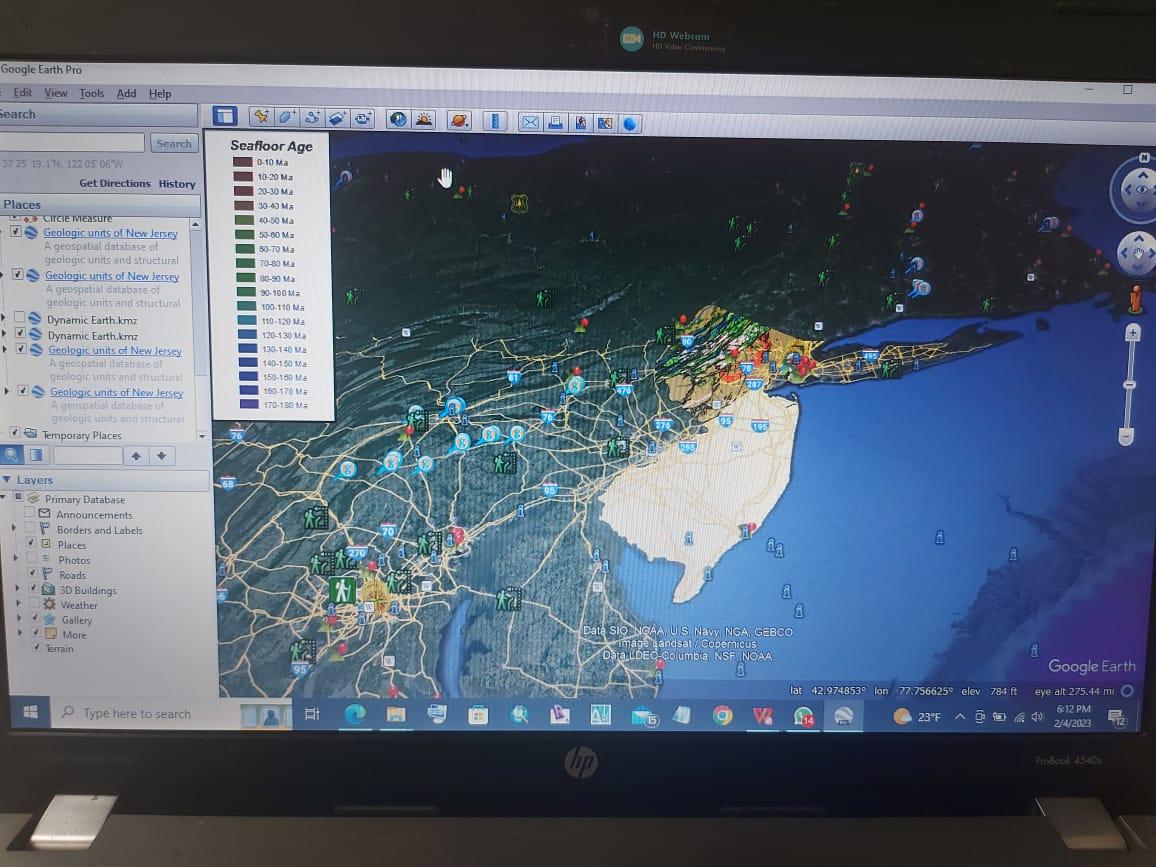Expand Borders and Labels layer tree
Image resolution: width=1156 pixels, height=867 pixels.
click(13, 528)
